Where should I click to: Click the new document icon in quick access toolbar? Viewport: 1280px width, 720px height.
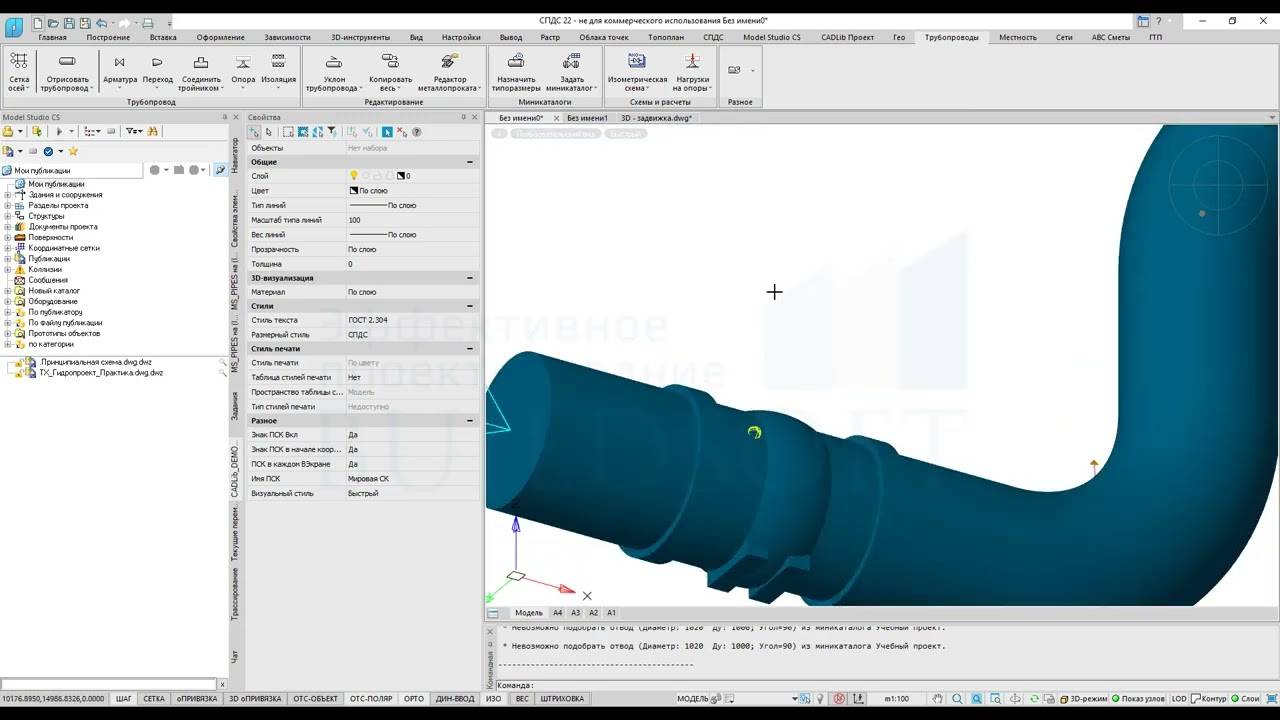point(38,22)
